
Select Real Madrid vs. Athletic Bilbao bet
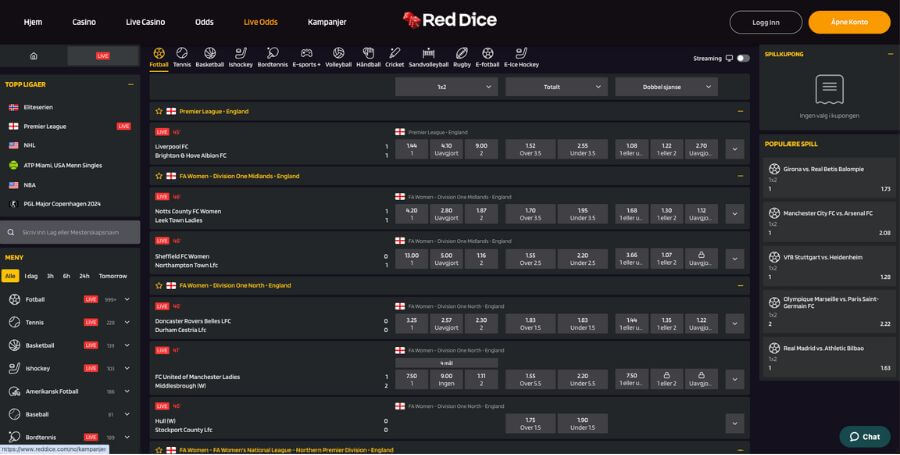pyautogui.click(x=829, y=357)
